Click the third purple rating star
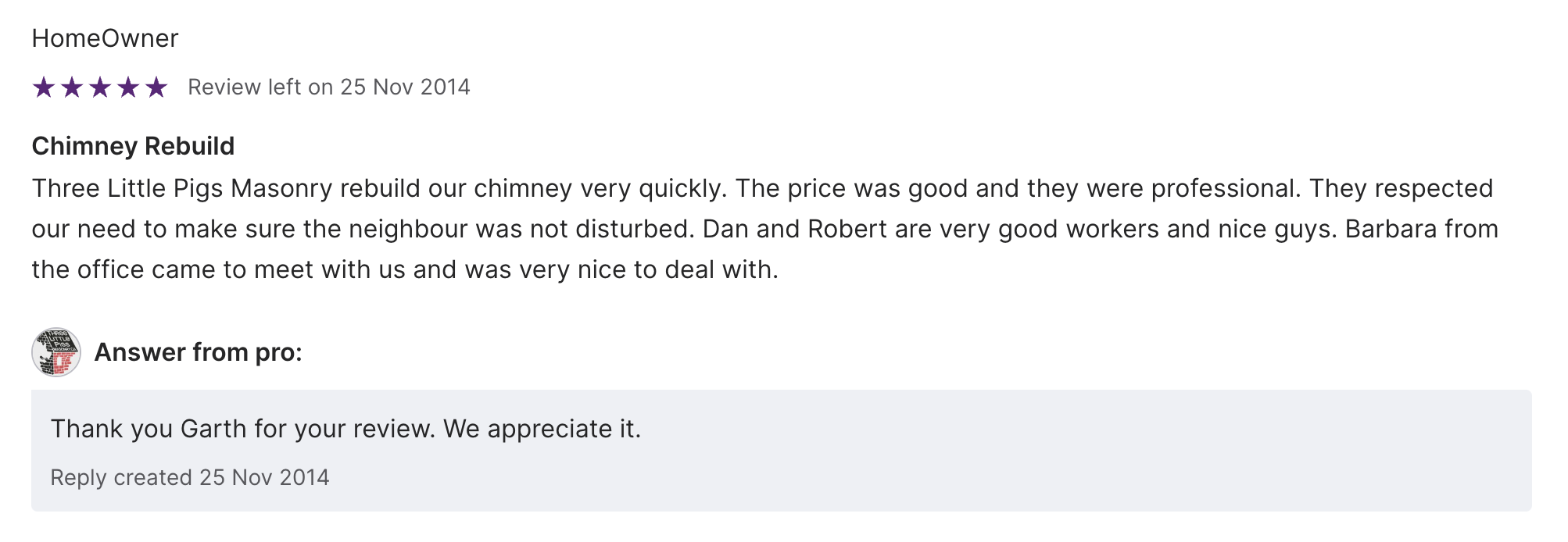1568x542 pixels. pos(100,87)
